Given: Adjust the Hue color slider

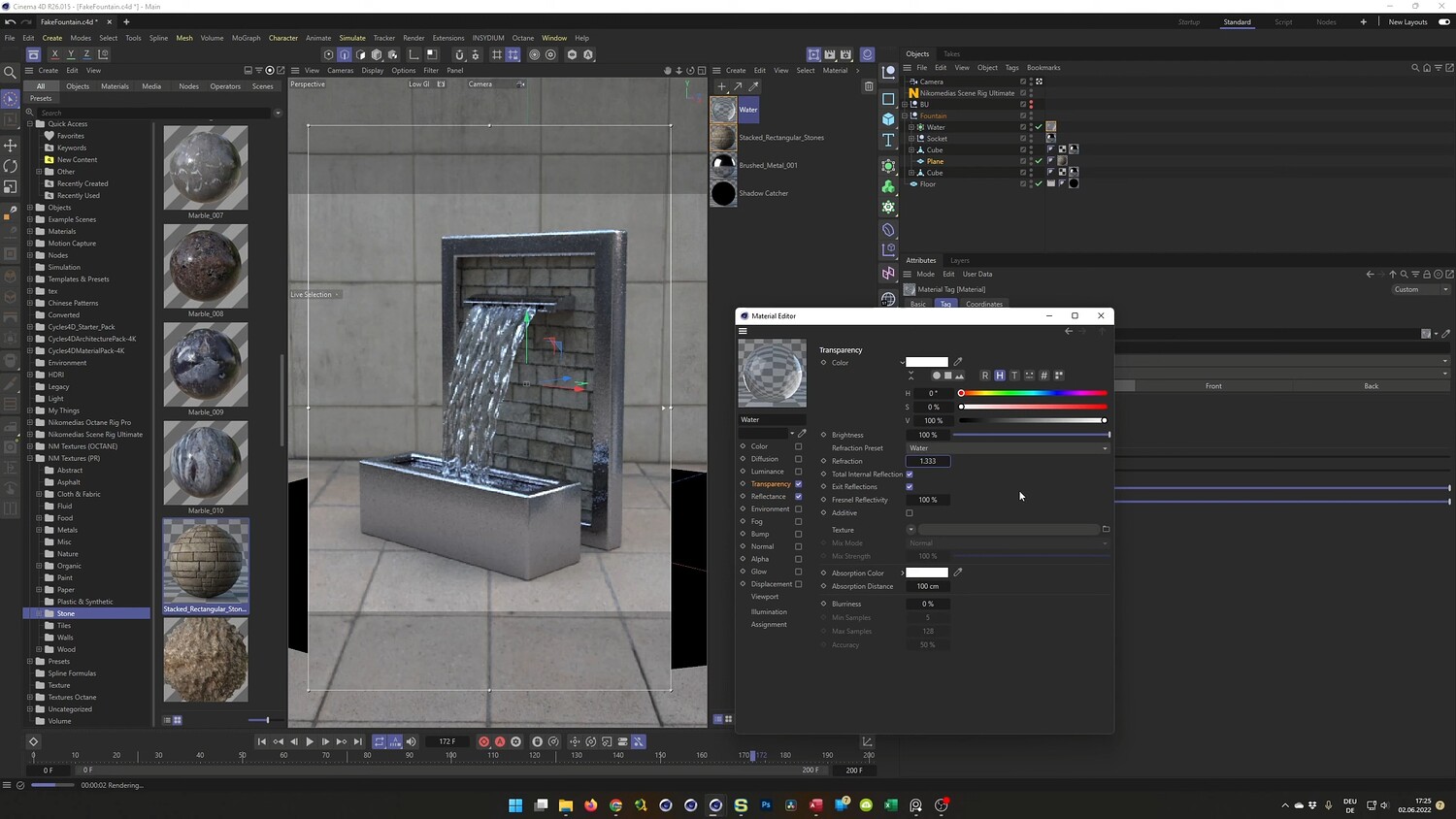Looking at the screenshot, I should [1033, 393].
